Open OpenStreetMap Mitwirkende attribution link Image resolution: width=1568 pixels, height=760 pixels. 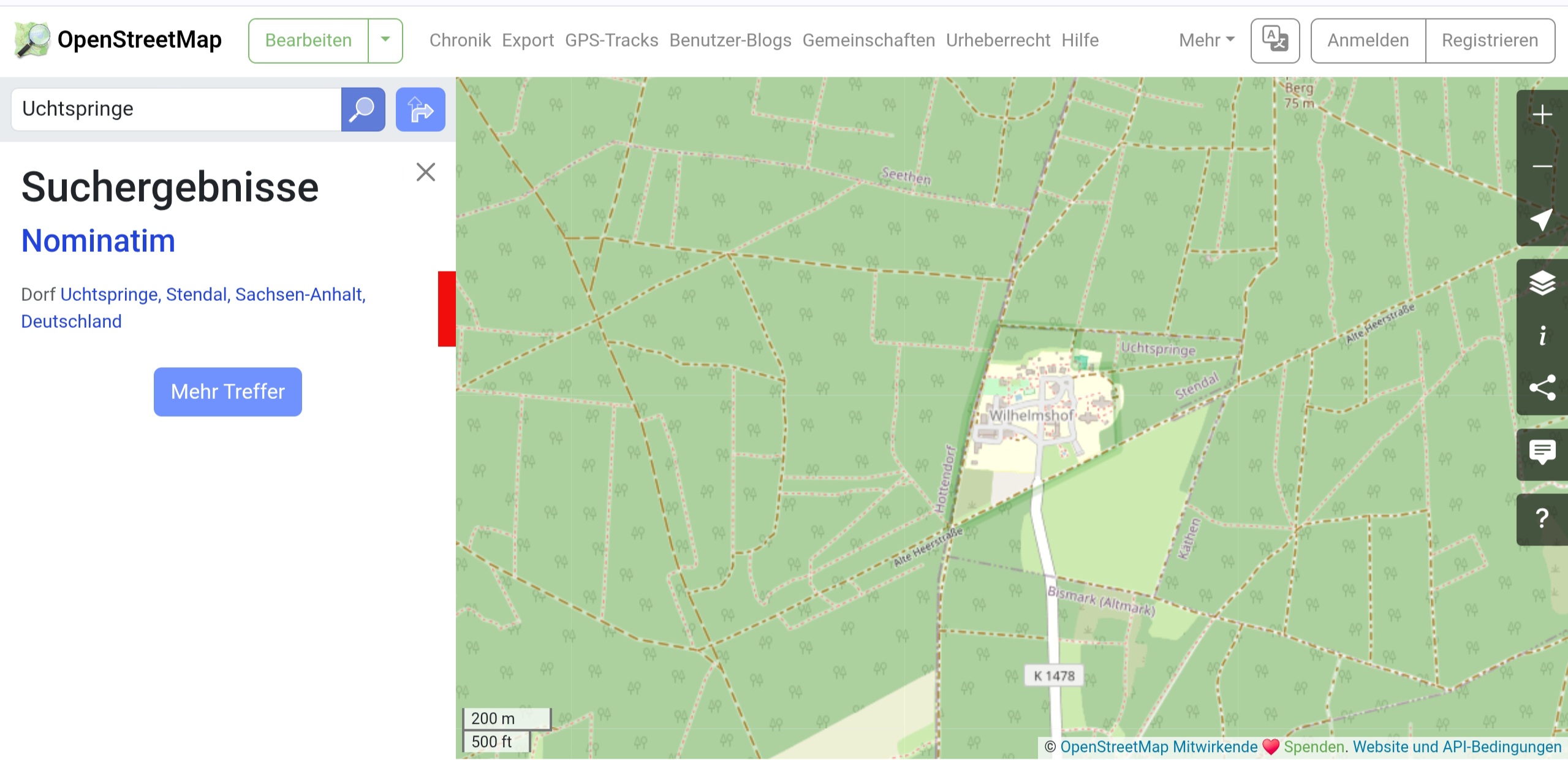[x=1159, y=747]
